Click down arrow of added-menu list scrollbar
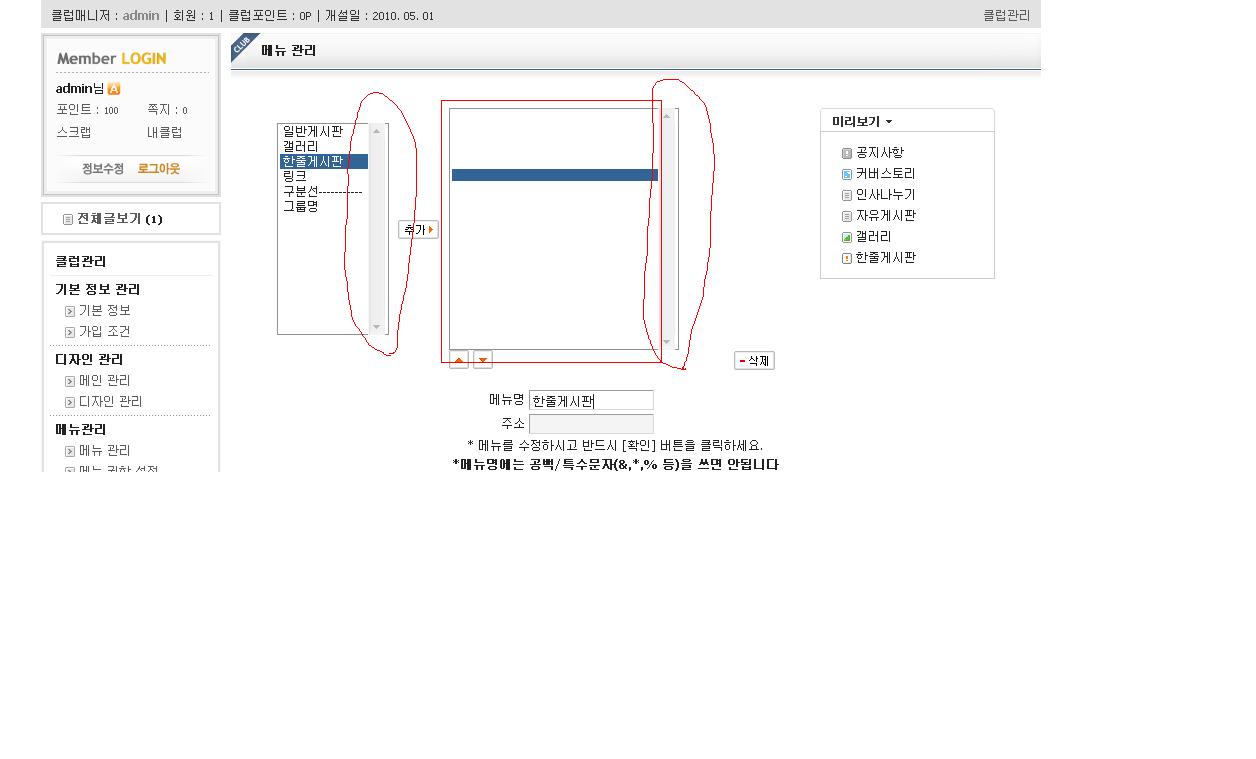 [667, 342]
